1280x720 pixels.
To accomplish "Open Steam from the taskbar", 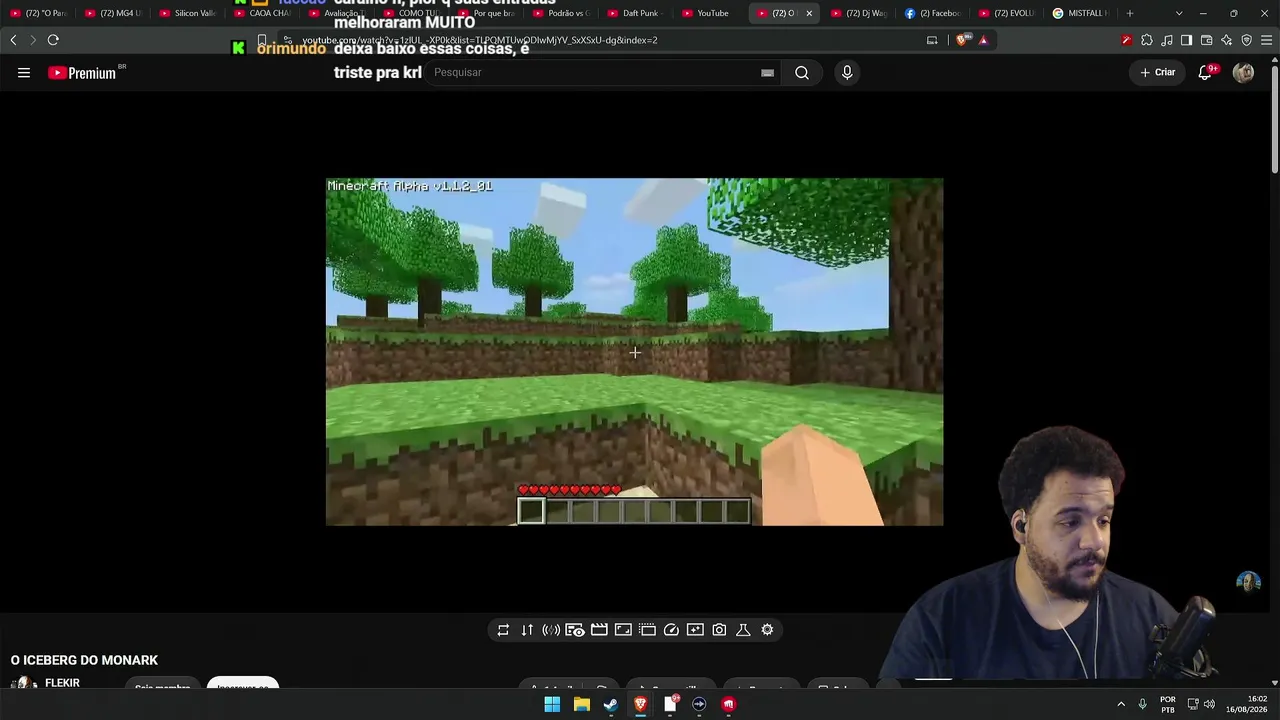I will [x=611, y=704].
